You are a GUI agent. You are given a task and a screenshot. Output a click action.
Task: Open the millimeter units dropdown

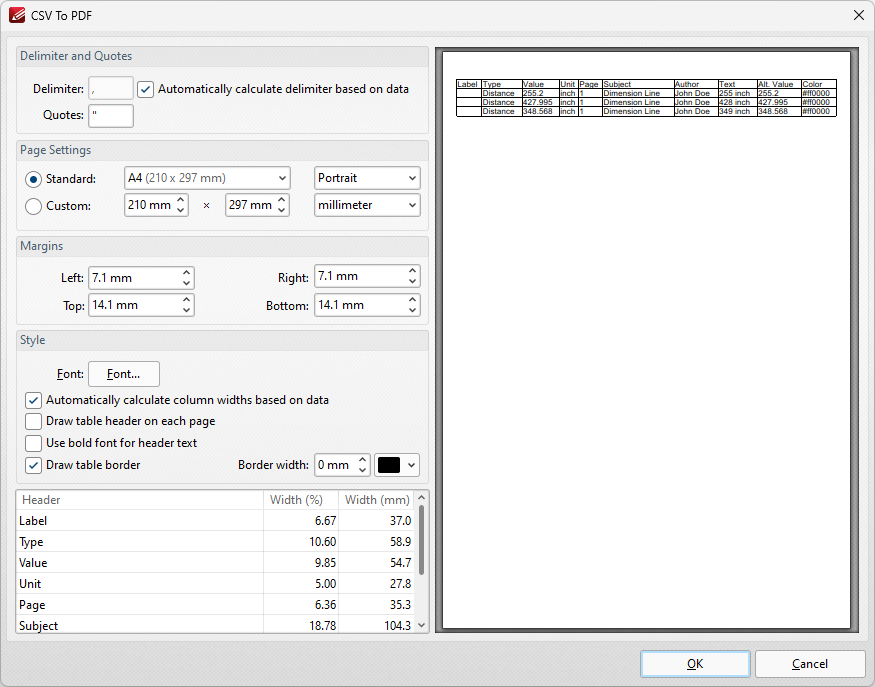click(367, 205)
